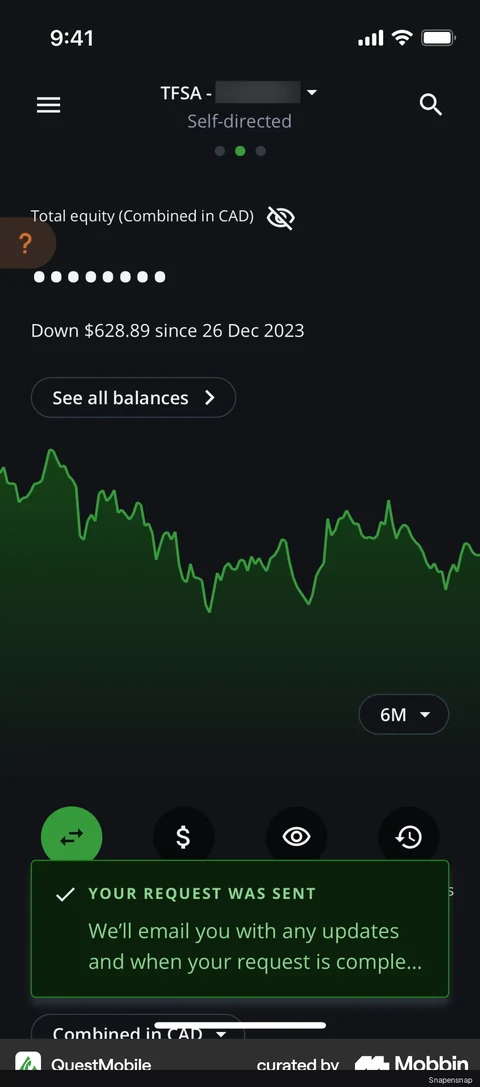Image resolution: width=480 pixels, height=1087 pixels.
Task: Tap the hidden total equity dots
Action: click(100, 277)
